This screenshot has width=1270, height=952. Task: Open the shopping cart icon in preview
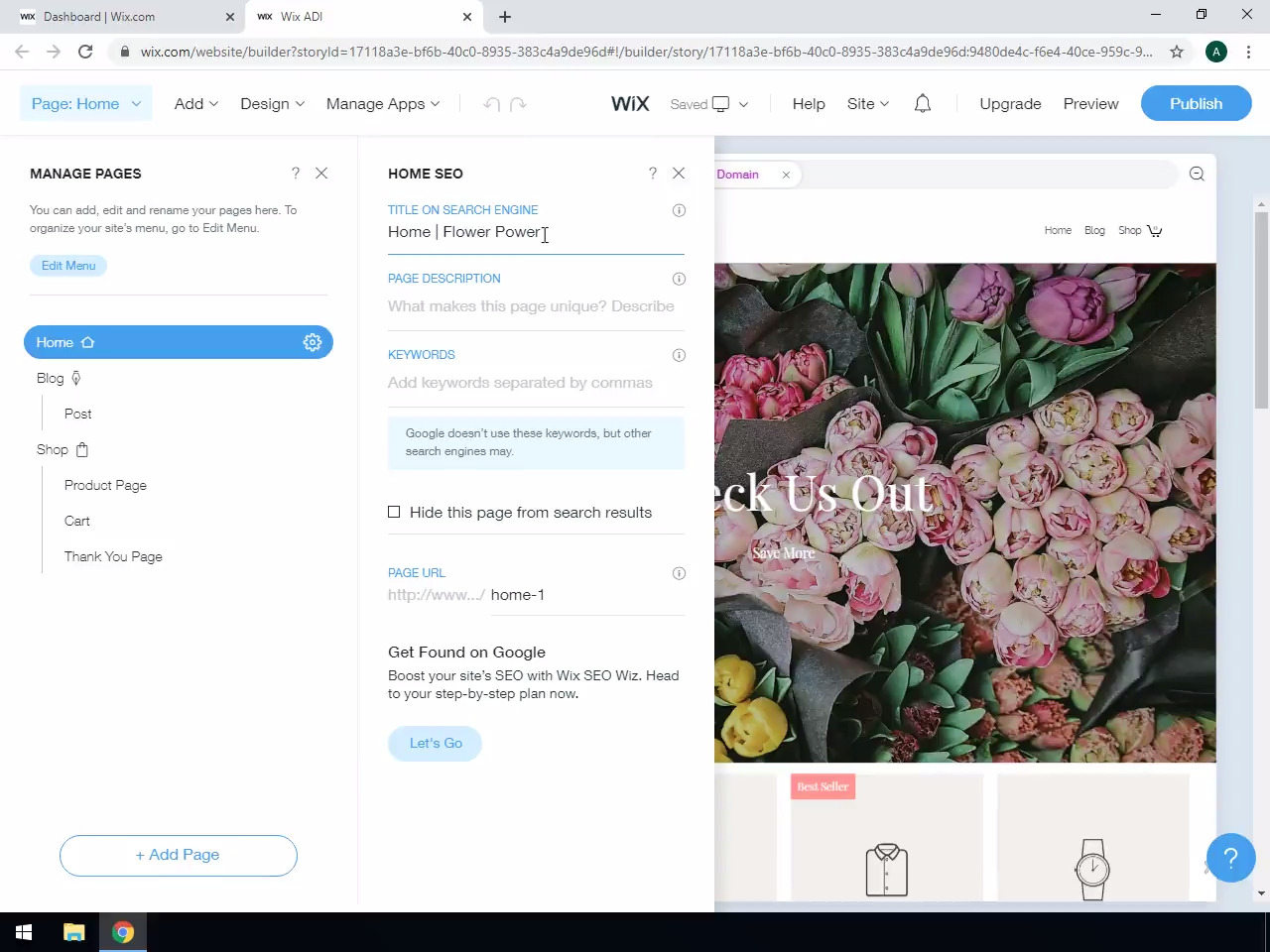pos(1155,231)
